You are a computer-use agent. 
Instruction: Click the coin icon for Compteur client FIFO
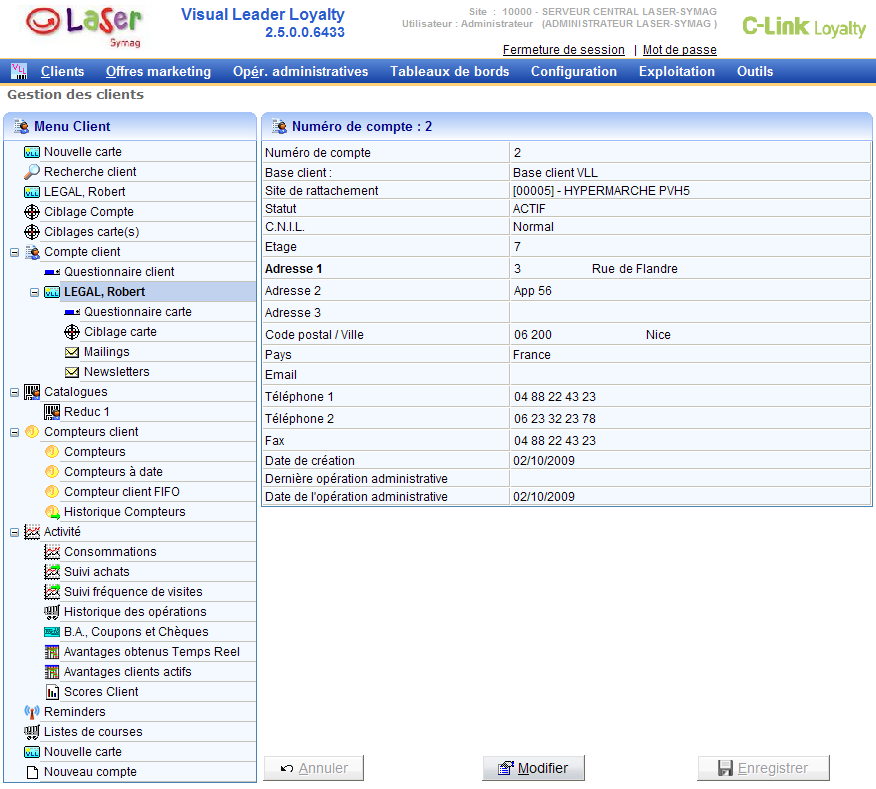coord(52,492)
